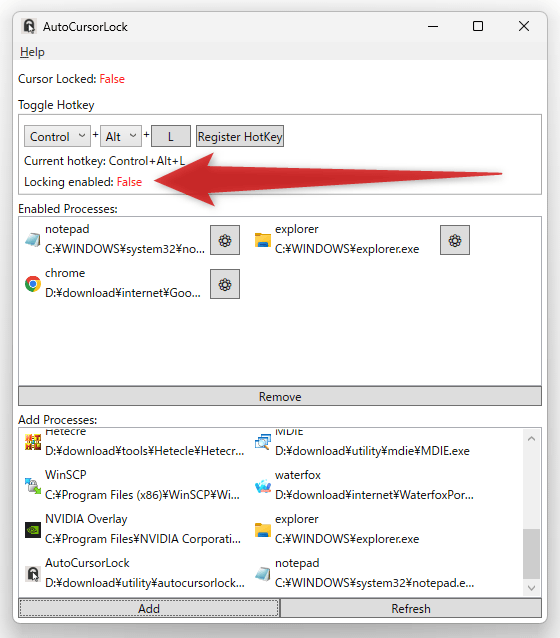Select D:¥download¥internet¥Goo... path text
Screen dimensions: 560x638
[123, 293]
